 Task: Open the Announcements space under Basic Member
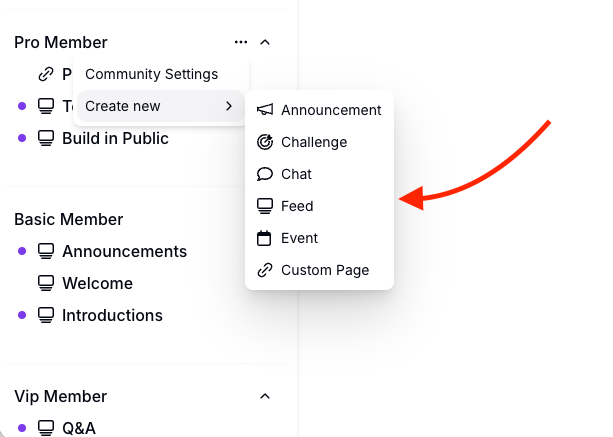point(124,251)
